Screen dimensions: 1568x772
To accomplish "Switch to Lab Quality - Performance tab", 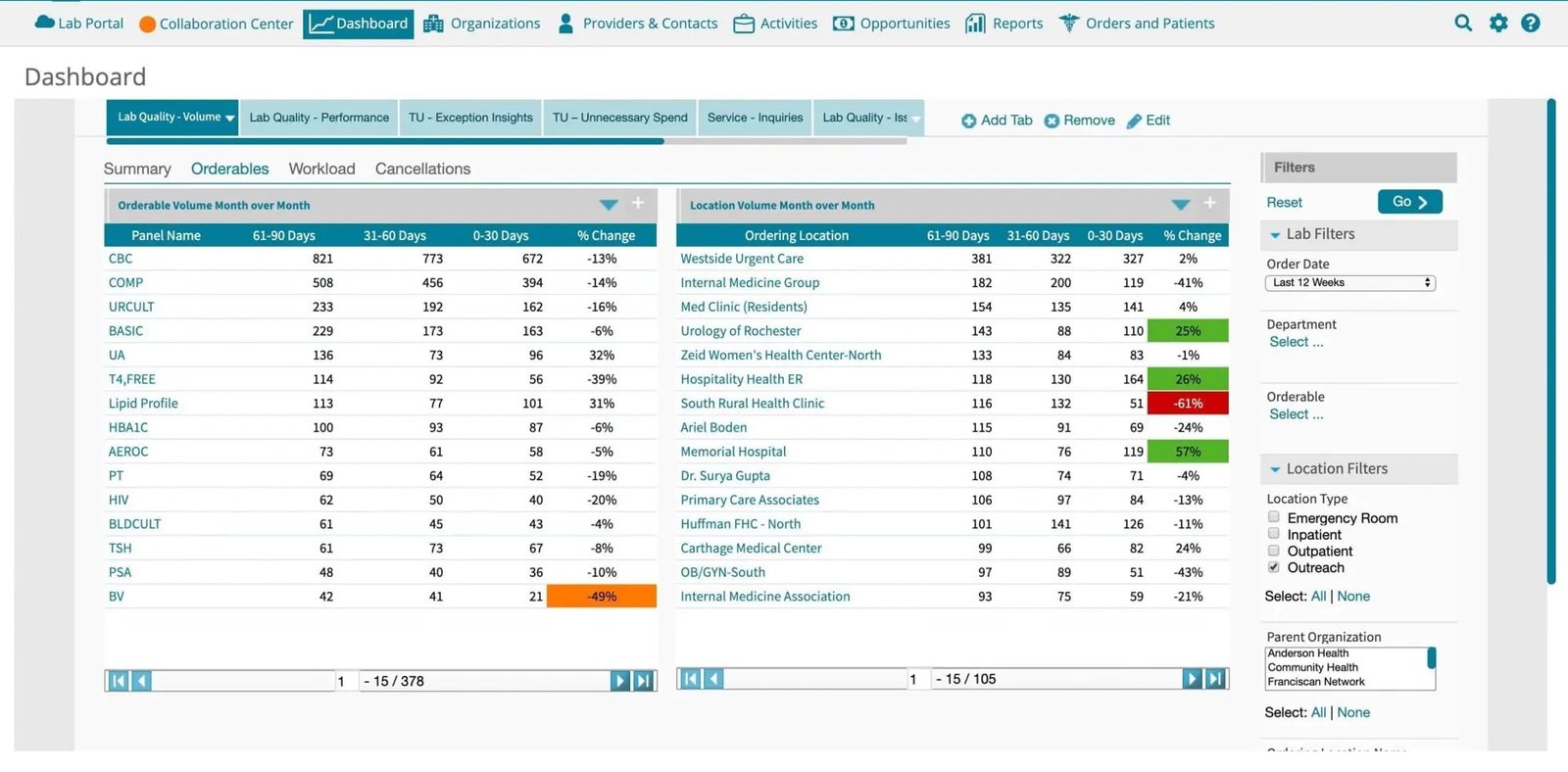I will pyautogui.click(x=319, y=118).
